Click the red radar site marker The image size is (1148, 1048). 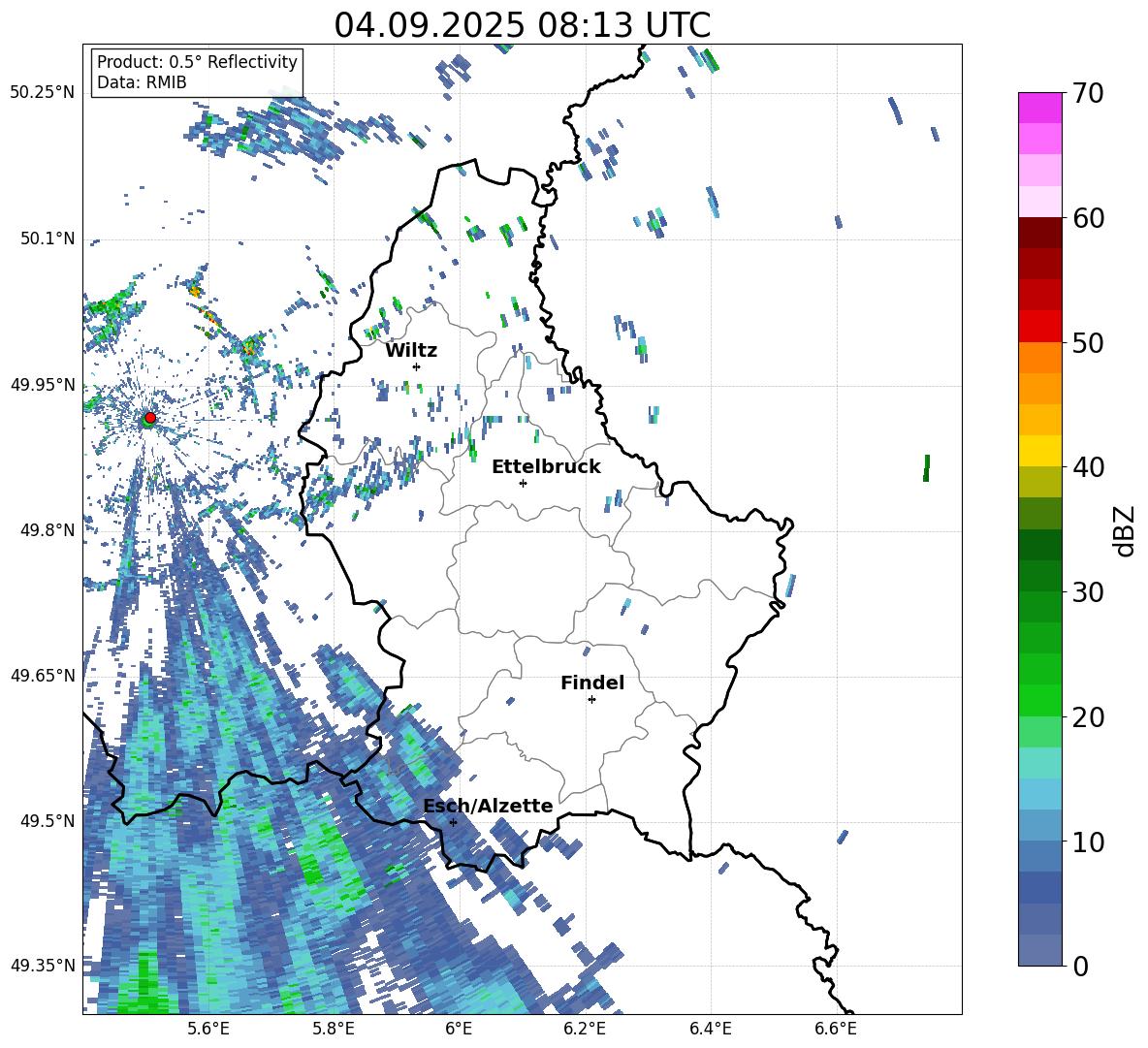150,417
